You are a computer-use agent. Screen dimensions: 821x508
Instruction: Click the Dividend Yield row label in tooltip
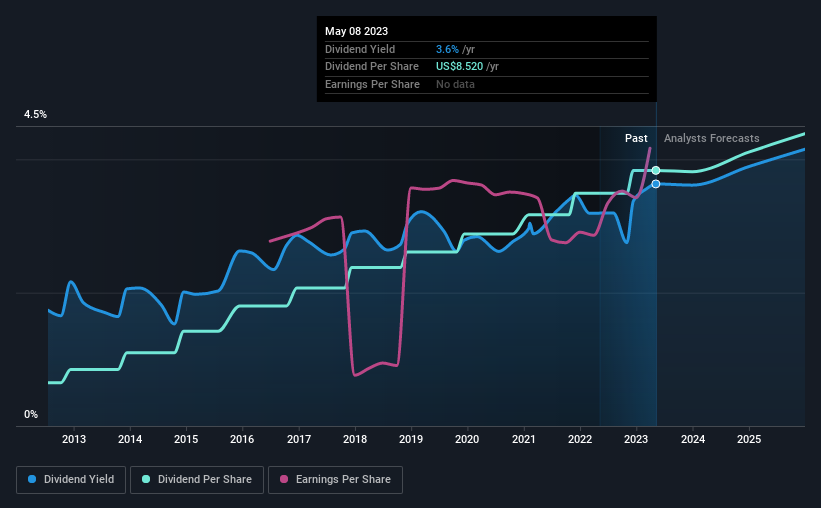click(360, 49)
